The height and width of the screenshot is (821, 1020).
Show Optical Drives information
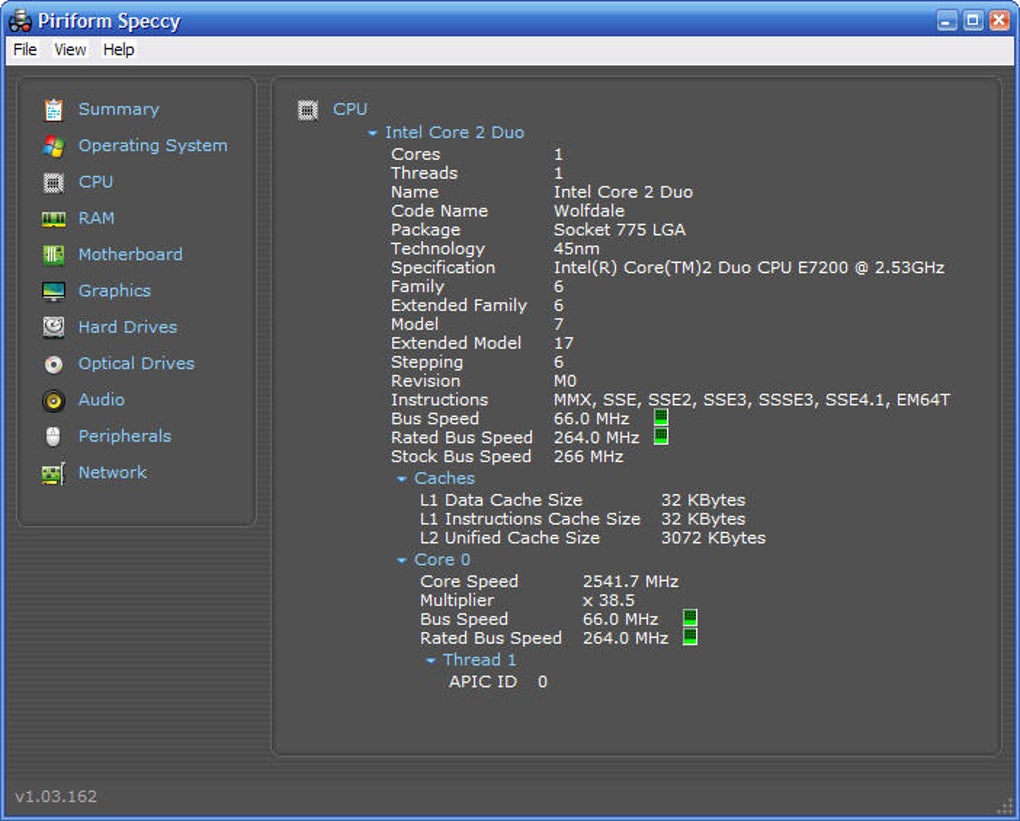[x=137, y=364]
